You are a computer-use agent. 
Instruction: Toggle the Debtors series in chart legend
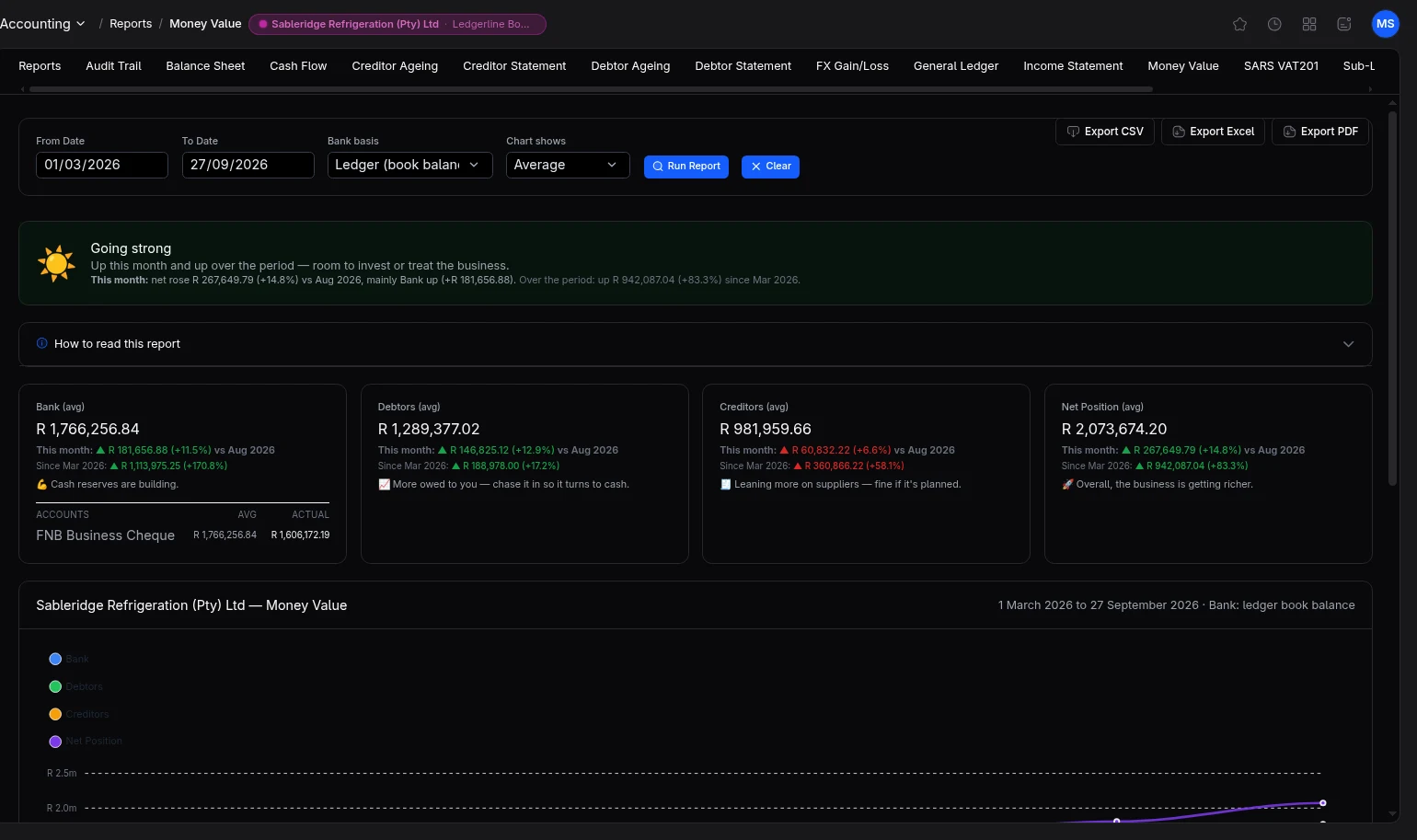click(75, 686)
